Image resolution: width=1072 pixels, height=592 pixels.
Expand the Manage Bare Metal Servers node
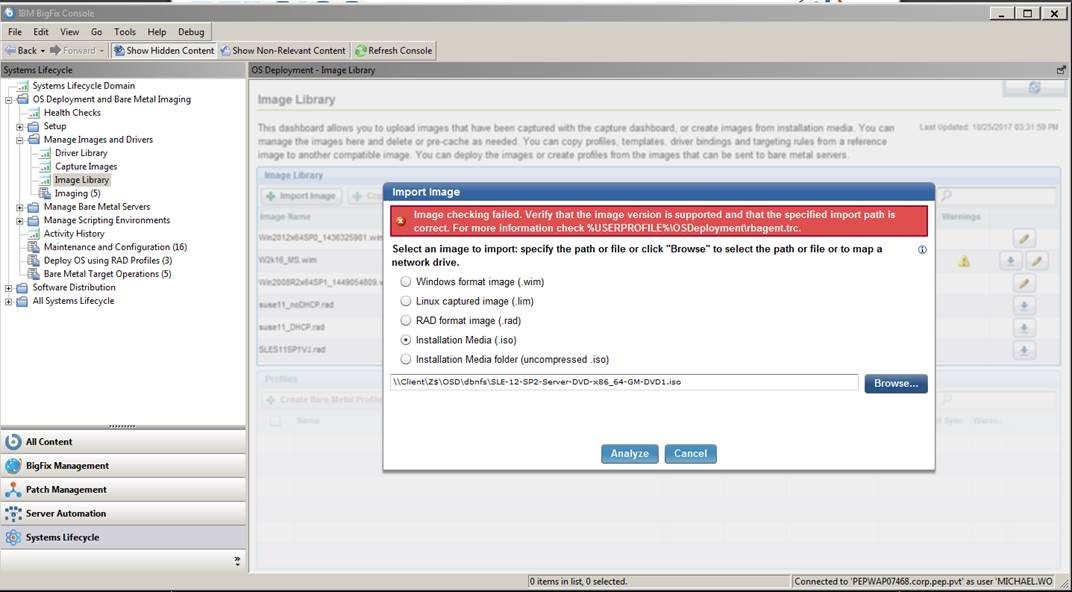[x=20, y=207]
